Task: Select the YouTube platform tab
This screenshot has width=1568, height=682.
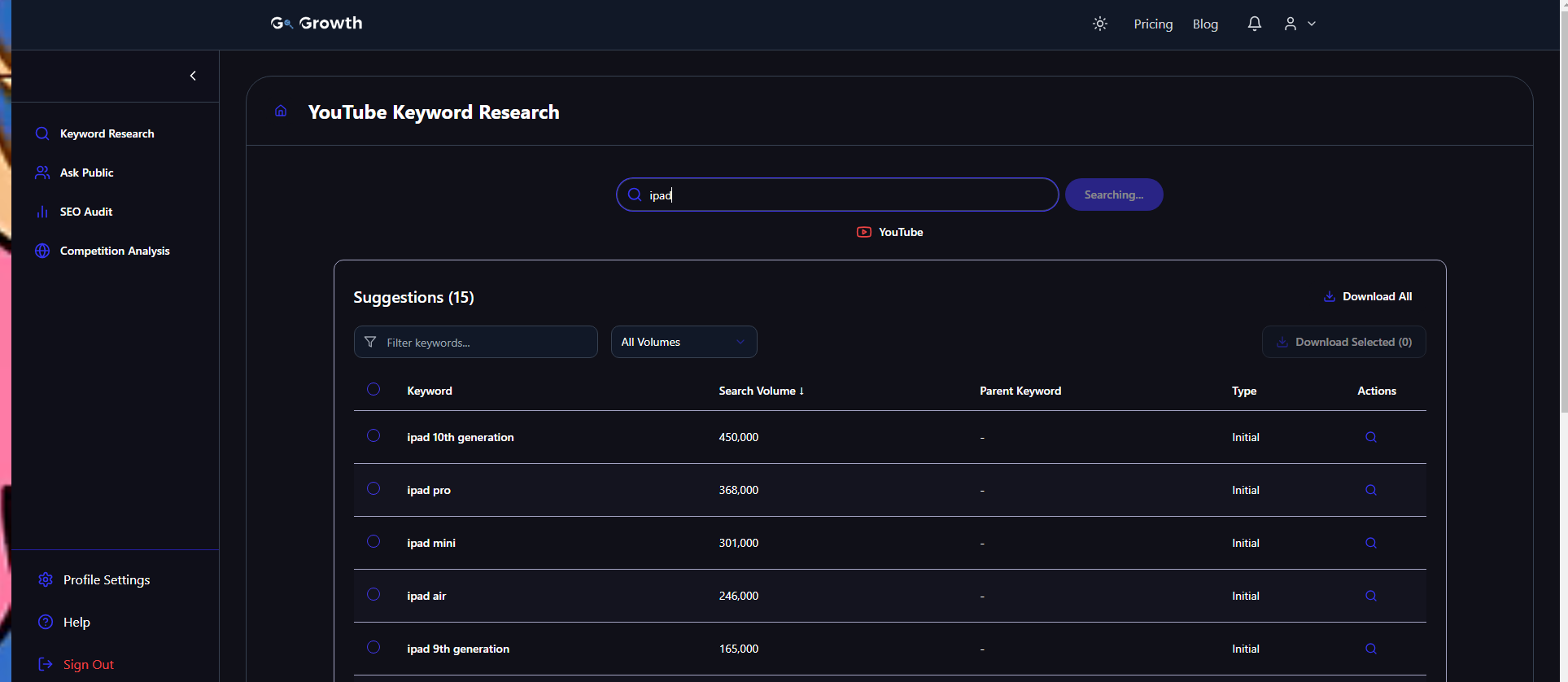Action: (889, 232)
